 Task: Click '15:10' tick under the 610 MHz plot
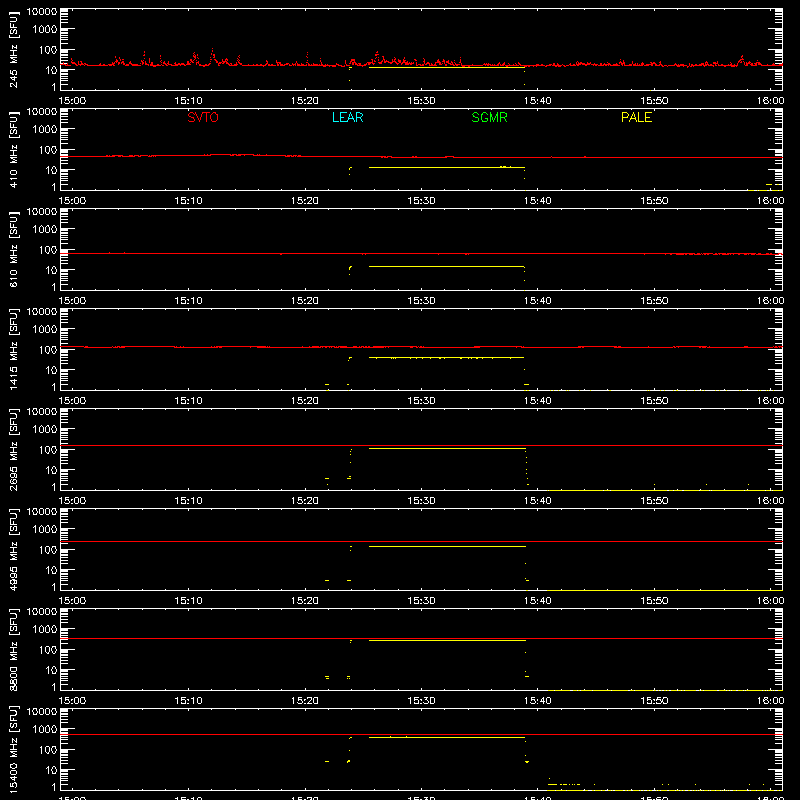point(188,301)
